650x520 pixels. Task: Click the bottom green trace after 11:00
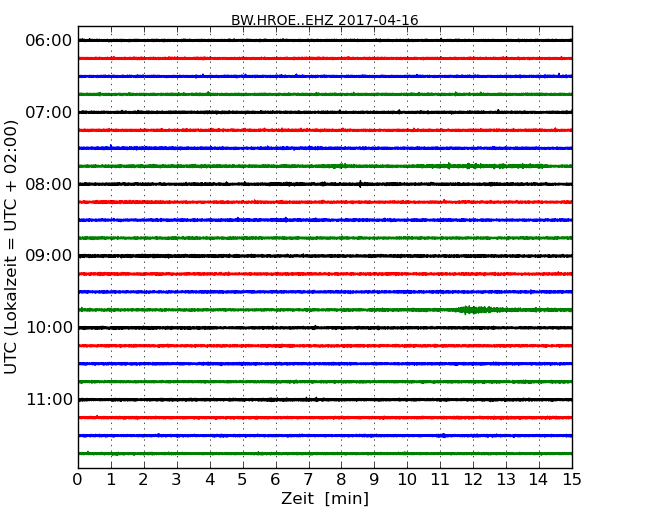click(x=325, y=453)
